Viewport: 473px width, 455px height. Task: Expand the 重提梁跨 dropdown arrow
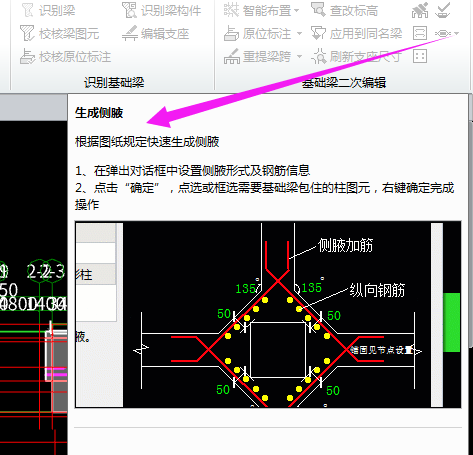(x=299, y=56)
